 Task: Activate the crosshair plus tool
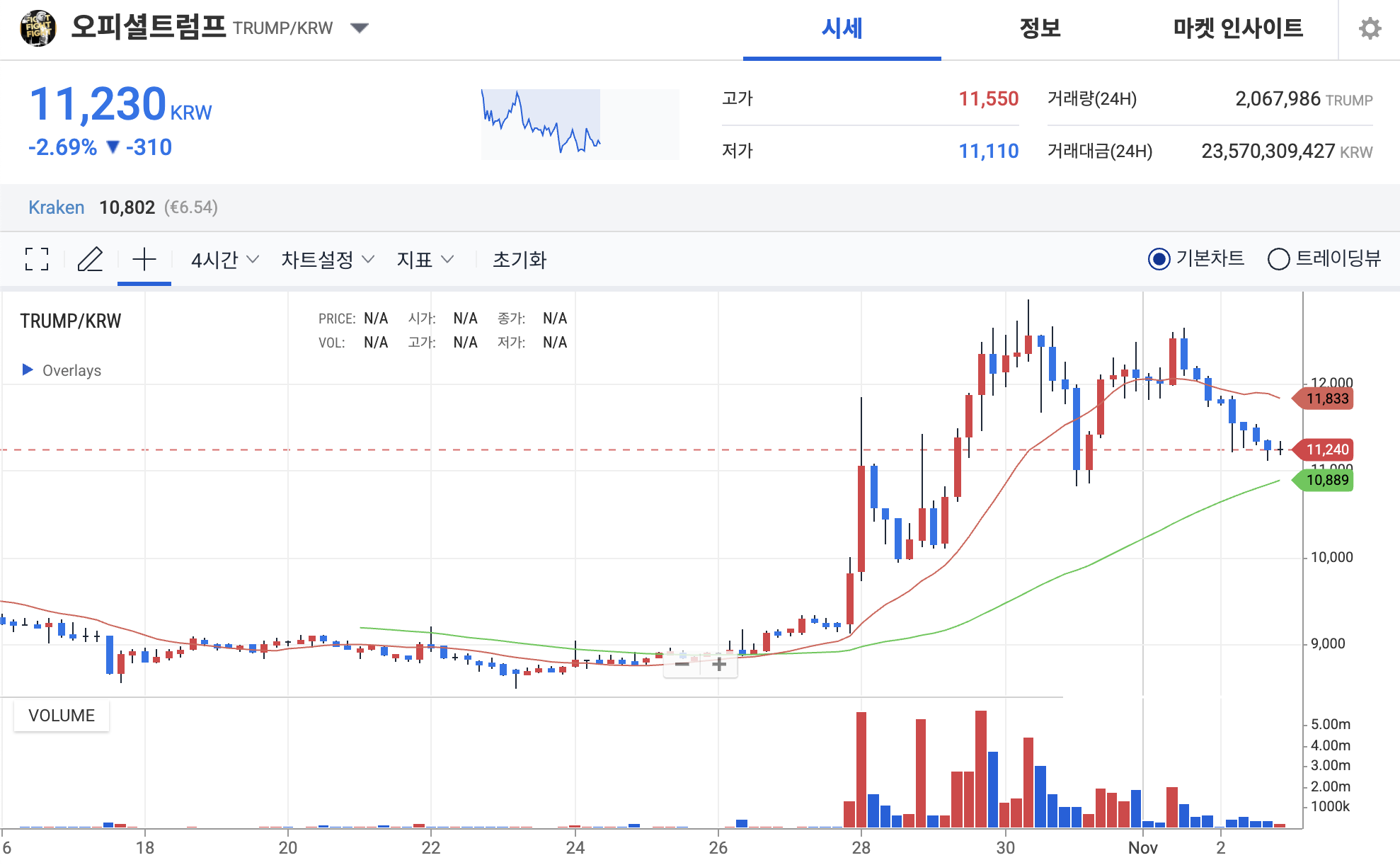click(x=144, y=260)
